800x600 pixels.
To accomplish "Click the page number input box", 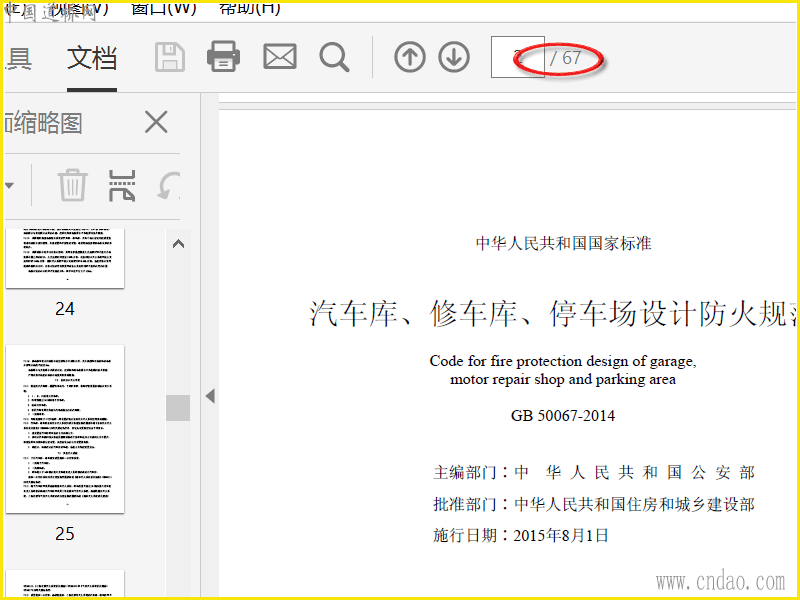I will [x=517, y=57].
